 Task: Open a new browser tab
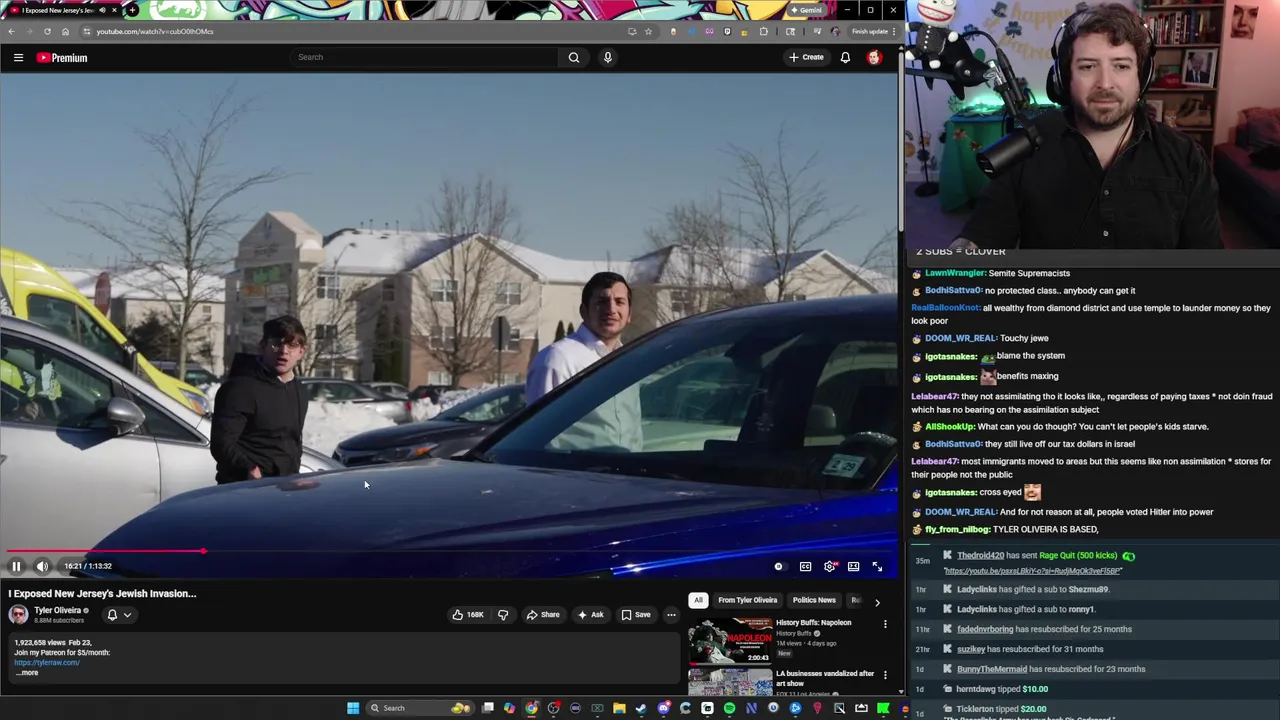pos(132,10)
